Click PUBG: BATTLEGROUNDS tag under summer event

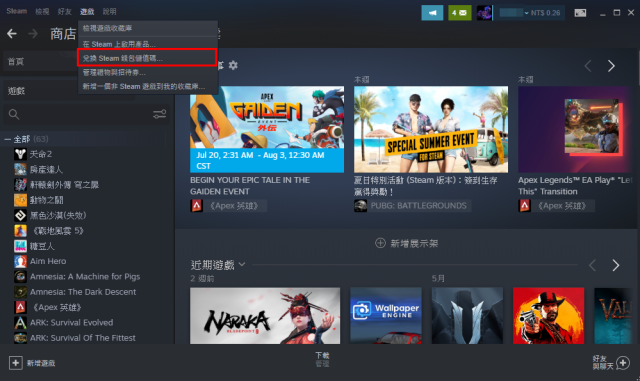point(412,206)
